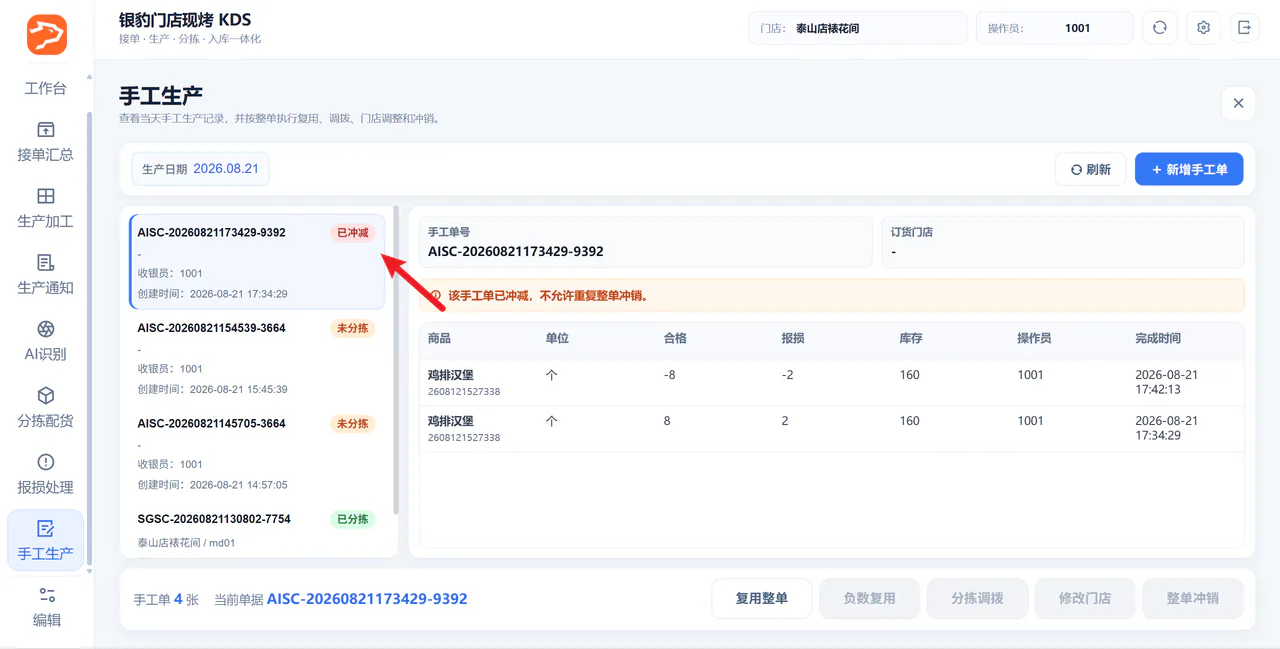Select order SGSC-20260821130802-7754 in the list
Screen dimensions: 1280x649
coord(257,530)
